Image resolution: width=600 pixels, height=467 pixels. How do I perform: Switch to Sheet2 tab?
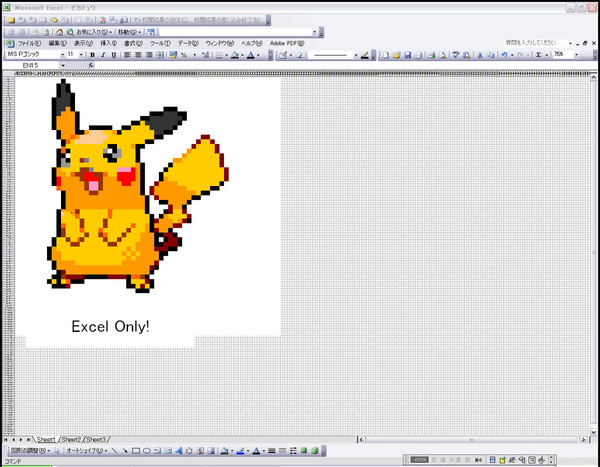[x=72, y=439]
